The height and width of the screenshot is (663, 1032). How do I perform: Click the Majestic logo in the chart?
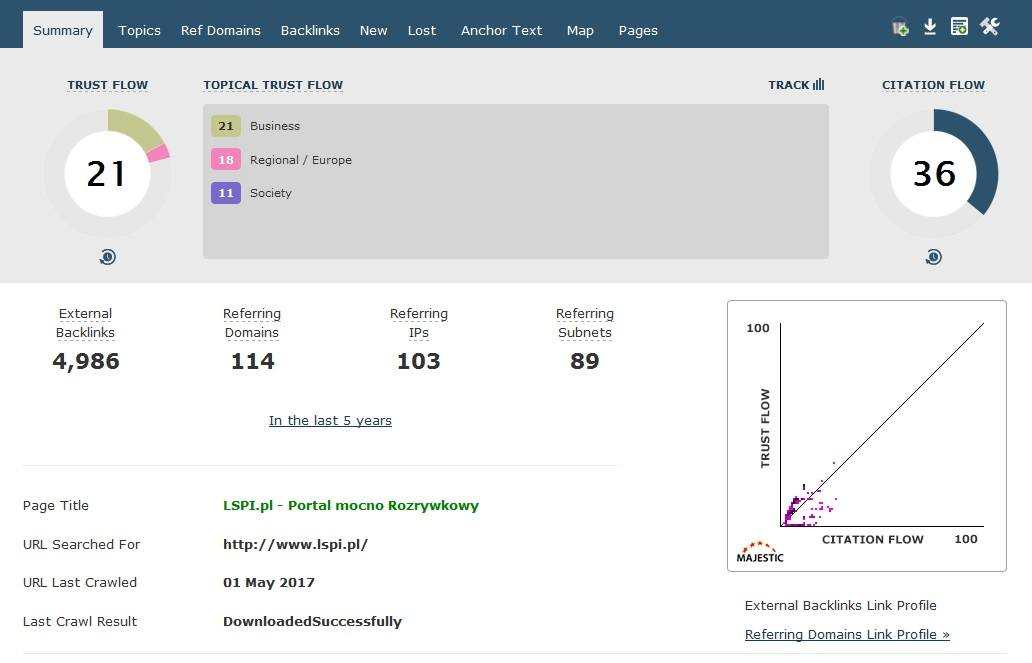pyautogui.click(x=760, y=552)
